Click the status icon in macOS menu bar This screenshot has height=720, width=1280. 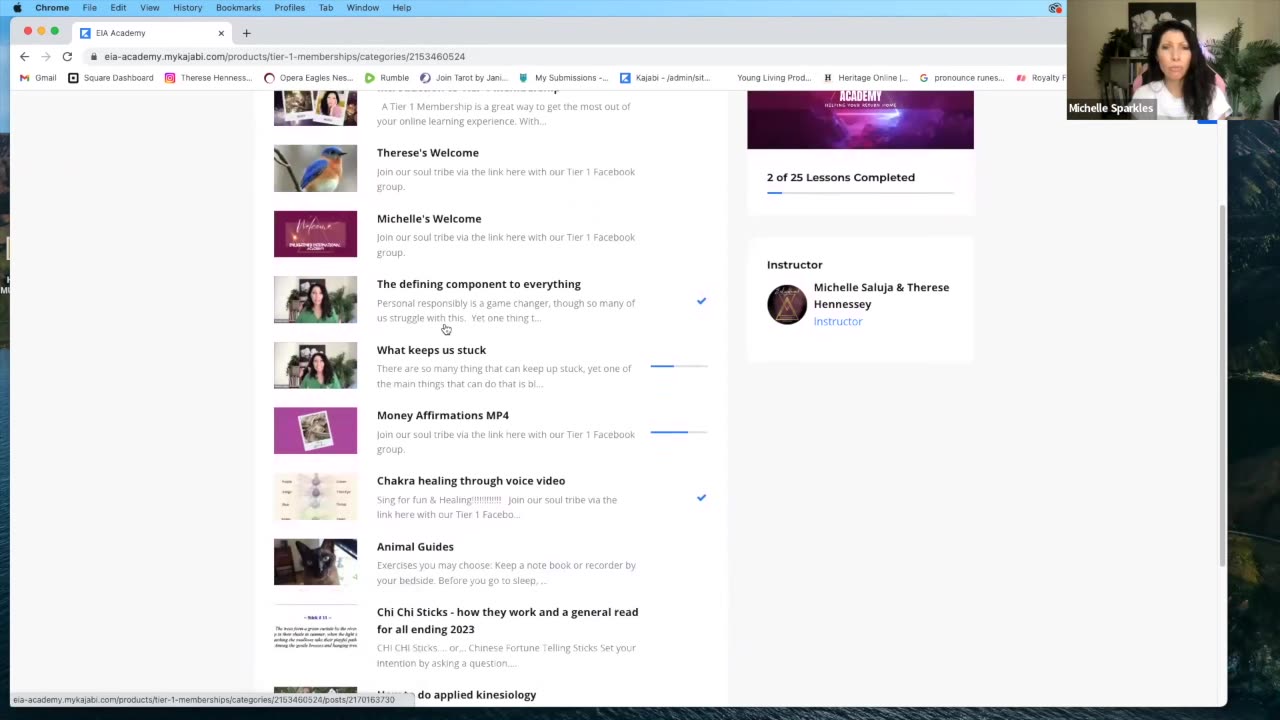click(1055, 8)
